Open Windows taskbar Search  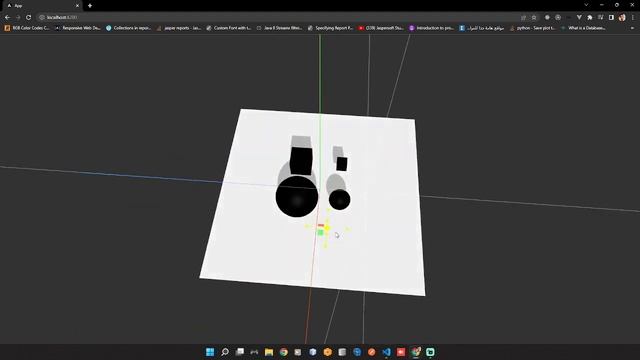(x=224, y=352)
